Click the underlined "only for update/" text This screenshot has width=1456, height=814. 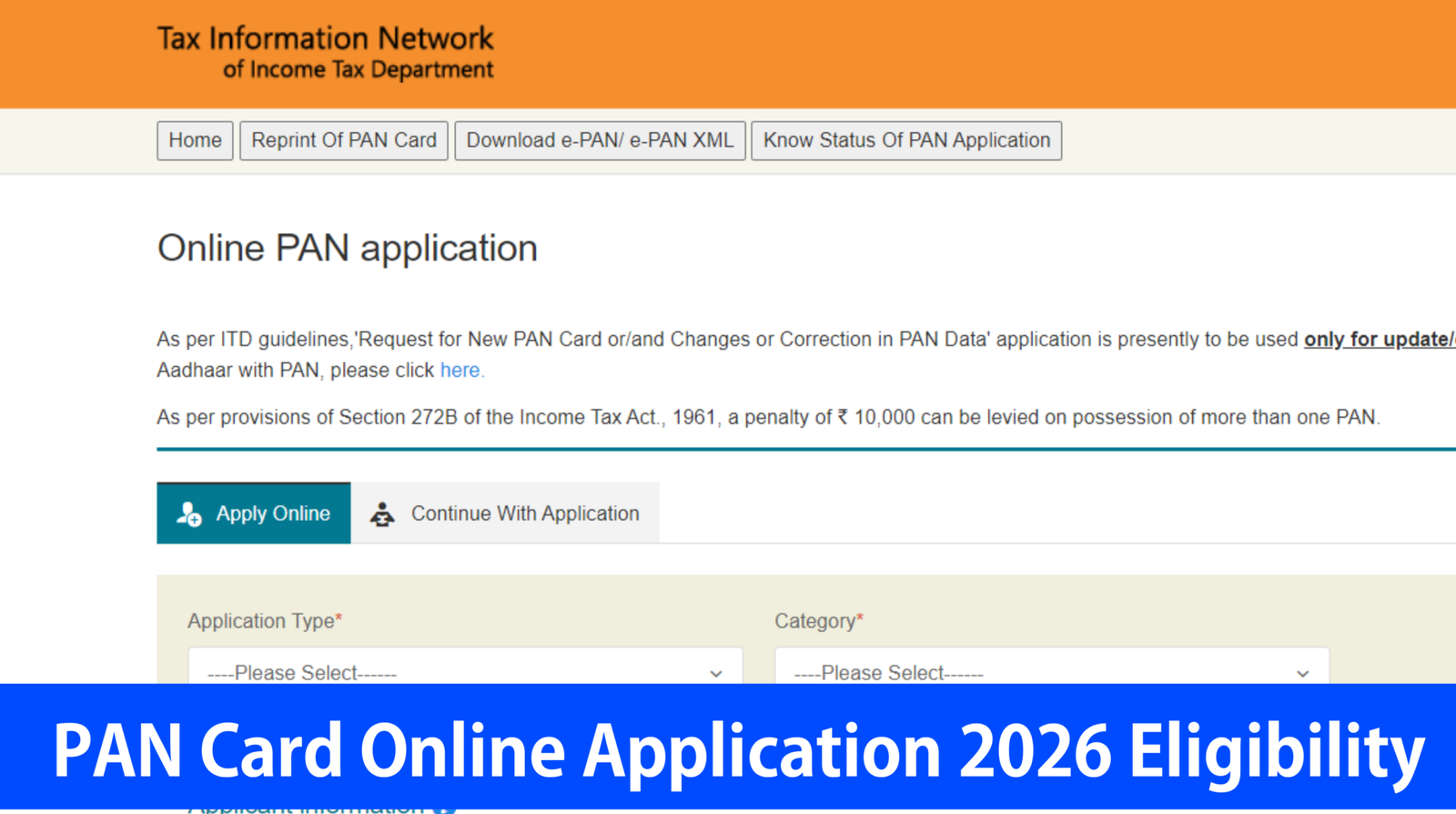[x=1380, y=340]
